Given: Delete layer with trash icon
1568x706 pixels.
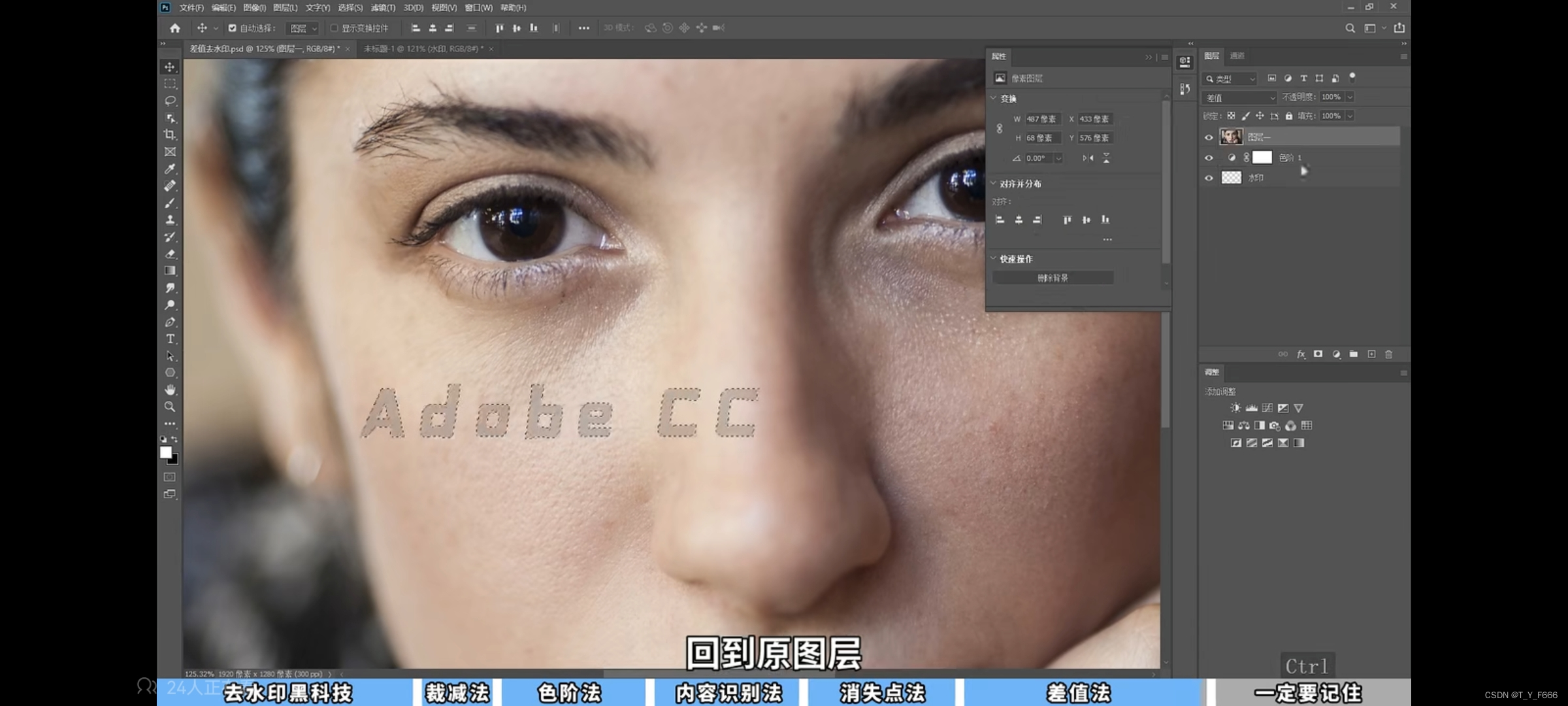Looking at the screenshot, I should (x=1389, y=354).
